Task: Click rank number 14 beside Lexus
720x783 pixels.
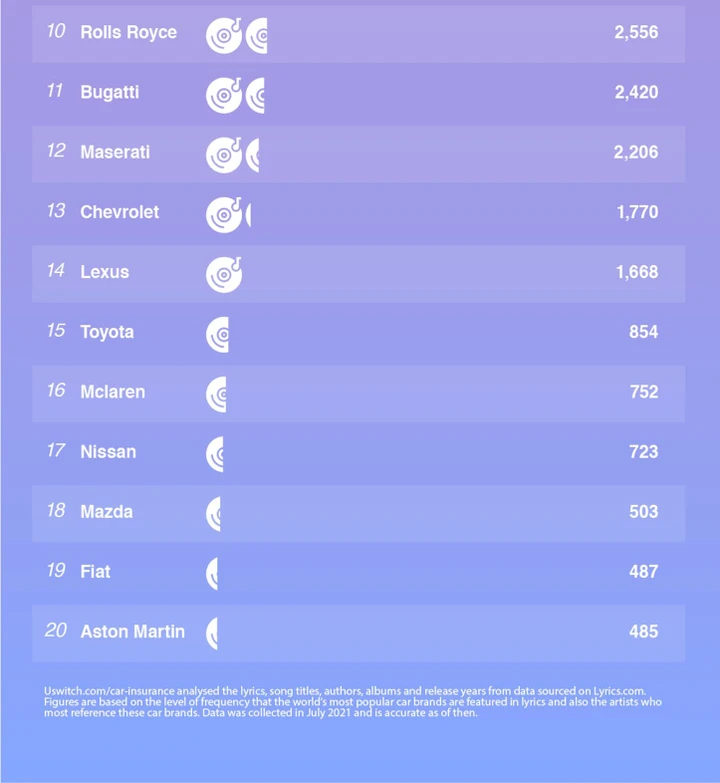Action: 56,271
